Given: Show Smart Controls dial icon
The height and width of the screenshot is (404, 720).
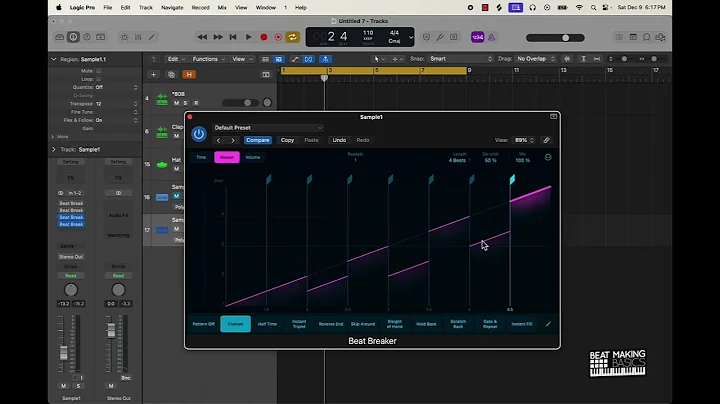Looking at the screenshot, I should [124, 37].
